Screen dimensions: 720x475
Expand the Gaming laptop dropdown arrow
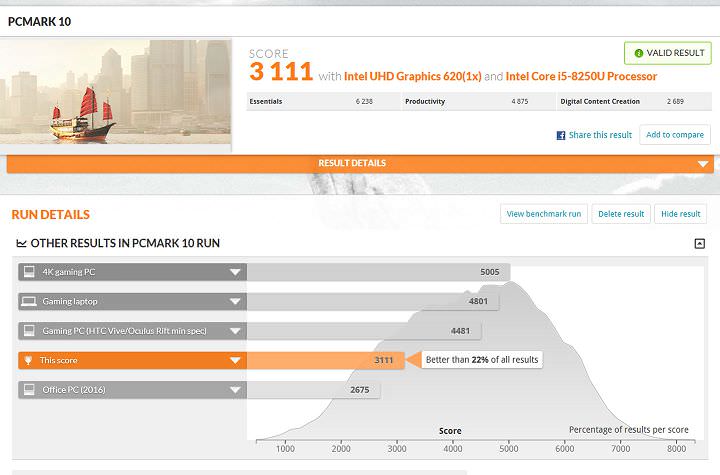235,301
